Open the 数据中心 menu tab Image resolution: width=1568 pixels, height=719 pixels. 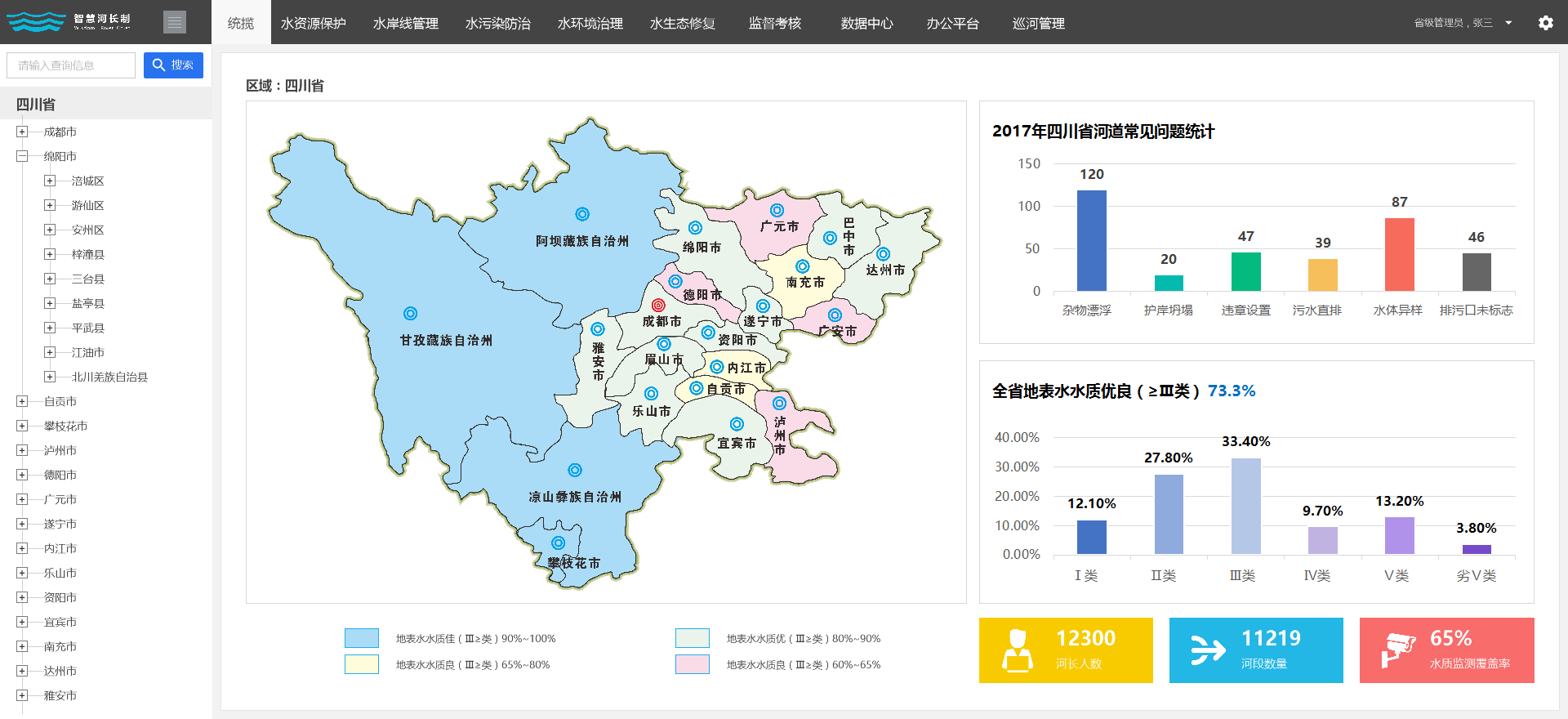(x=866, y=24)
